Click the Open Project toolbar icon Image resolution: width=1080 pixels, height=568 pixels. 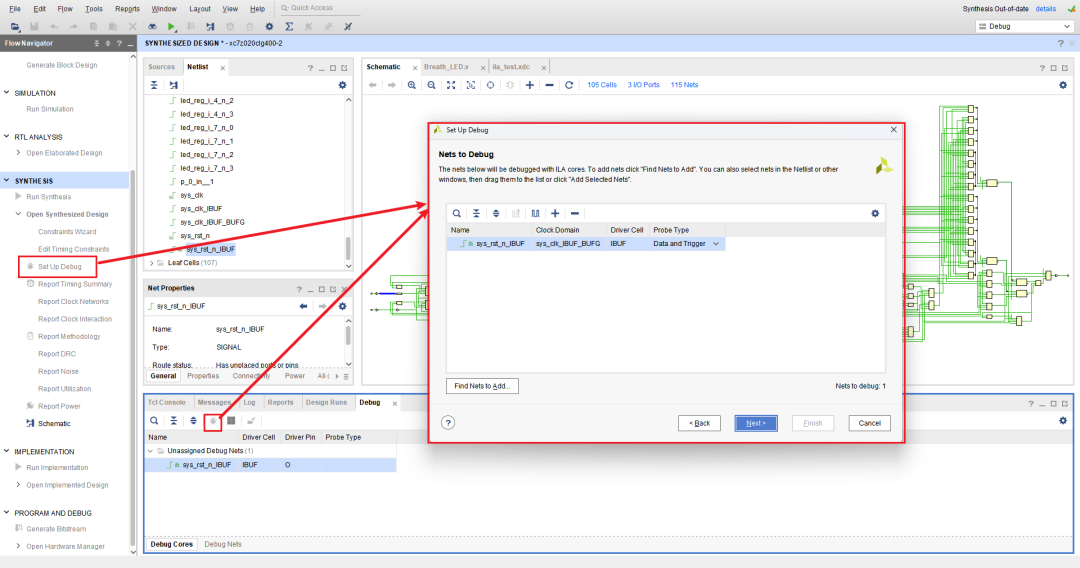(14, 27)
